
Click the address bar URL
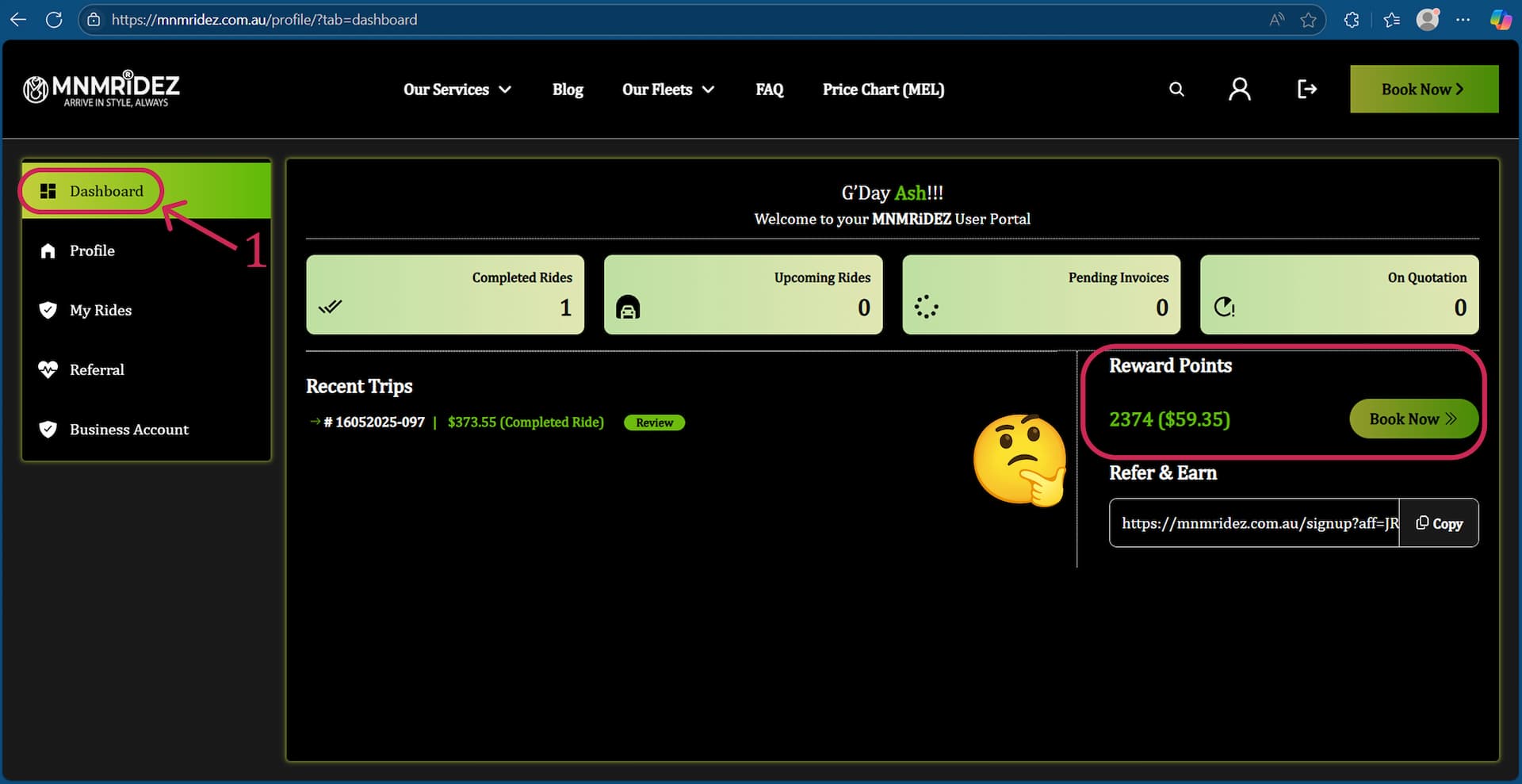tap(264, 20)
